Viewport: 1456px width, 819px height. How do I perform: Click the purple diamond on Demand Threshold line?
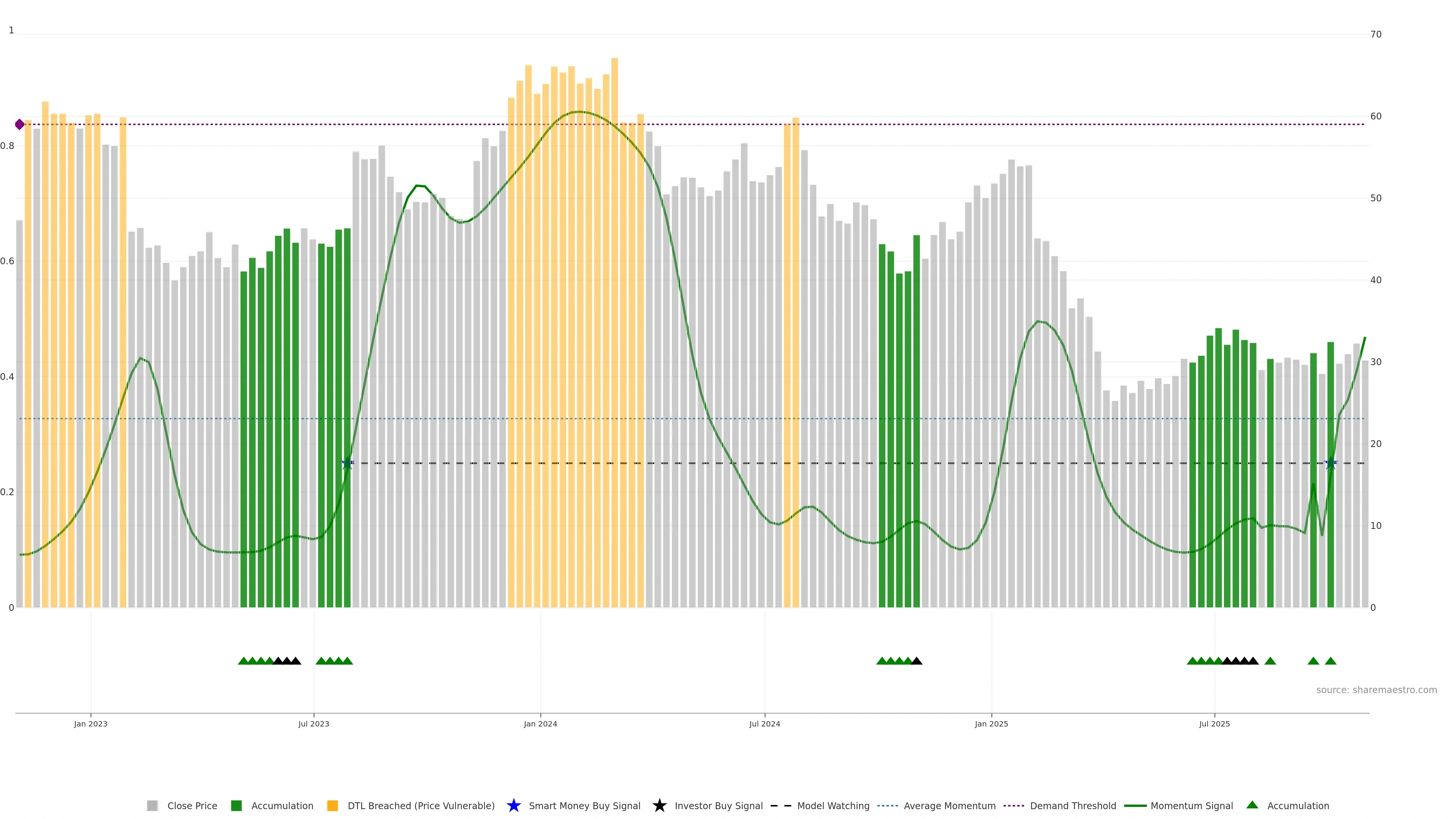pyautogui.click(x=20, y=124)
